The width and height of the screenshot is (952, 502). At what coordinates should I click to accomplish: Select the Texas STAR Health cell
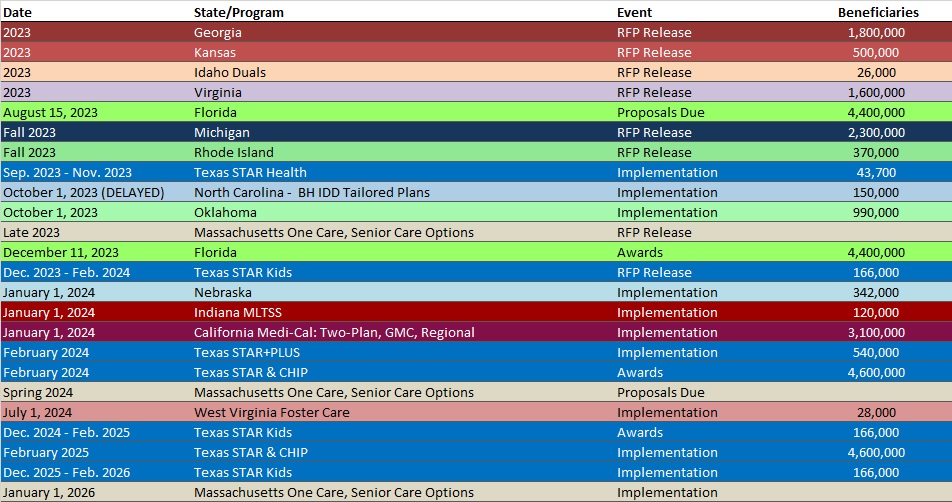coord(250,172)
